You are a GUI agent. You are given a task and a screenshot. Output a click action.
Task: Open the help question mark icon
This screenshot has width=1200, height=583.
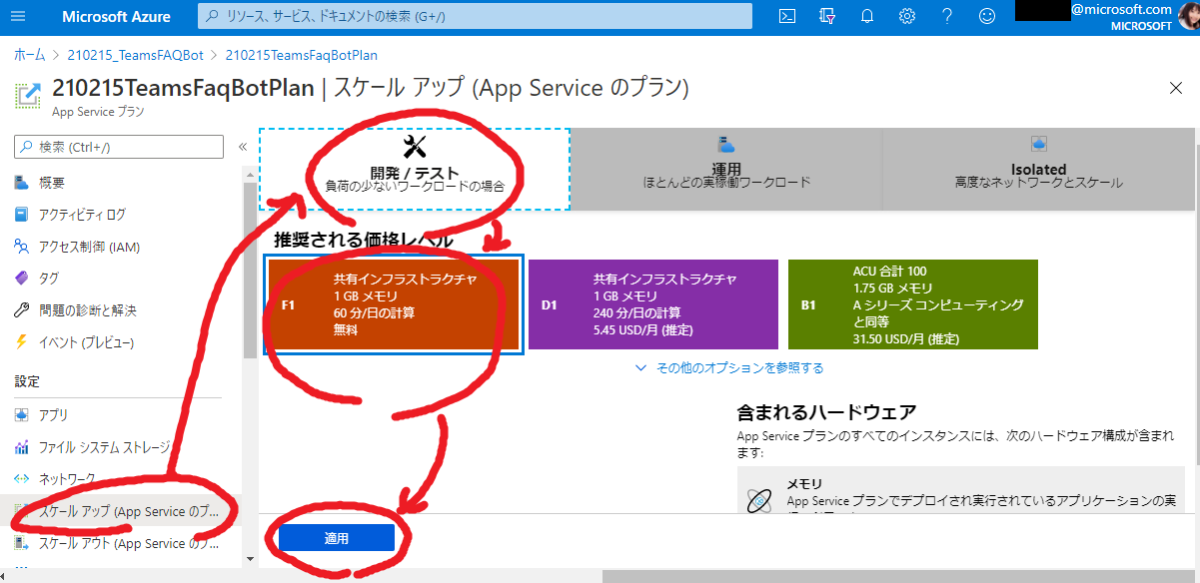pyautogui.click(x=947, y=16)
